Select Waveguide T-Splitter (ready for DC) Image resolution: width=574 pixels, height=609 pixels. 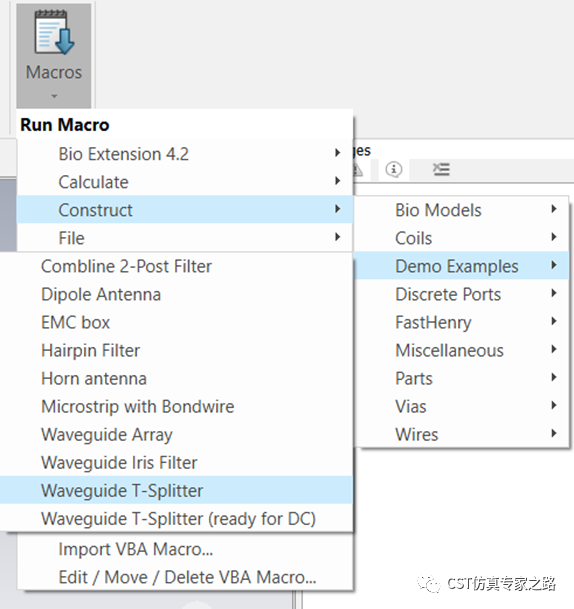176,519
